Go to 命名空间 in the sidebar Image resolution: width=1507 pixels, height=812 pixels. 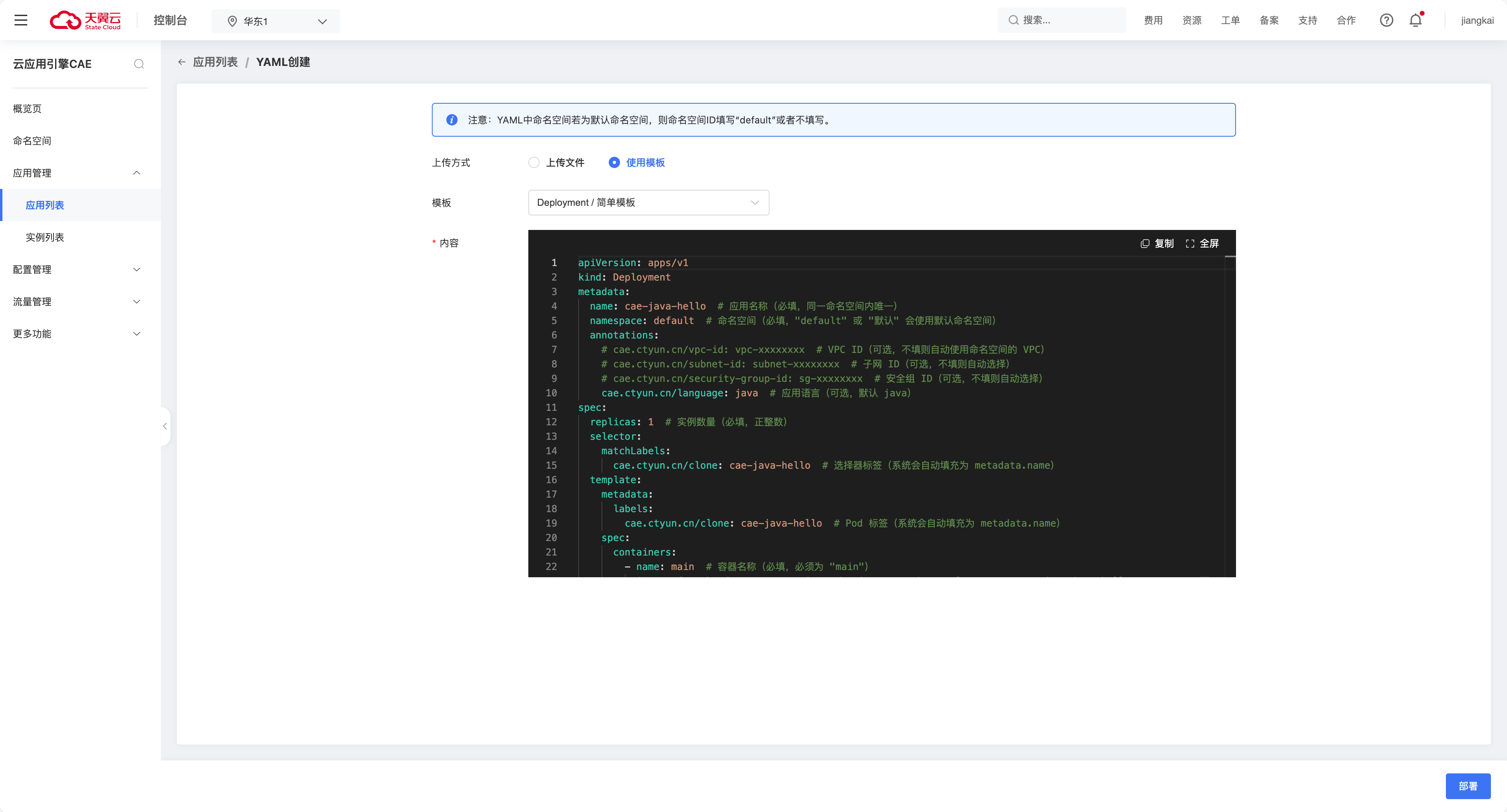click(32, 141)
